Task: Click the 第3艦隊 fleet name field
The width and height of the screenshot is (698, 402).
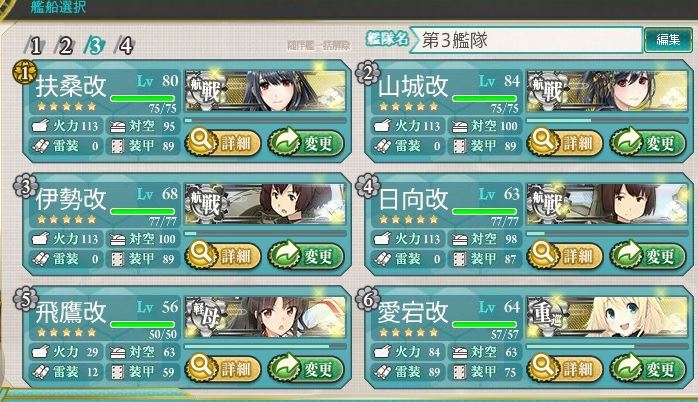Action: tap(526, 40)
